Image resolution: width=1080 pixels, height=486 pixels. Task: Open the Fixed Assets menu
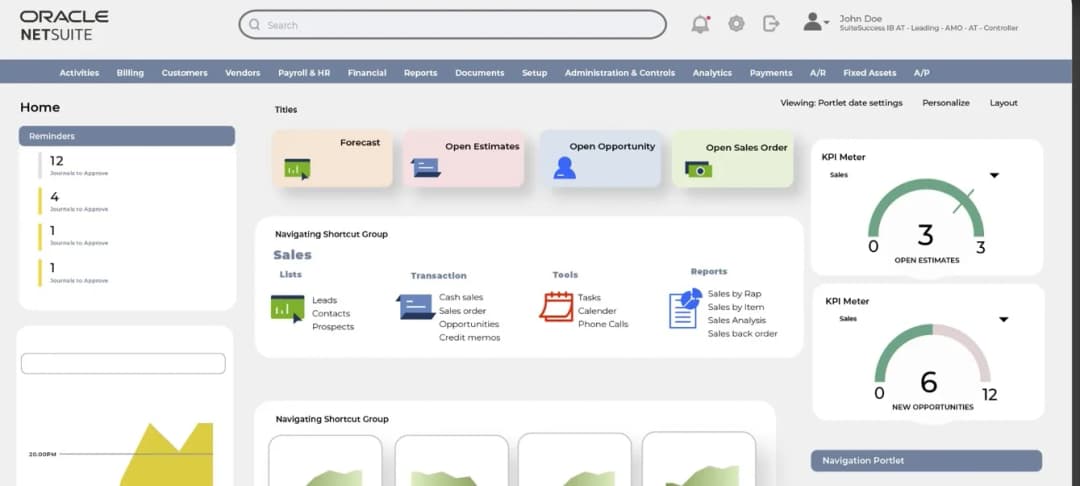tap(870, 72)
